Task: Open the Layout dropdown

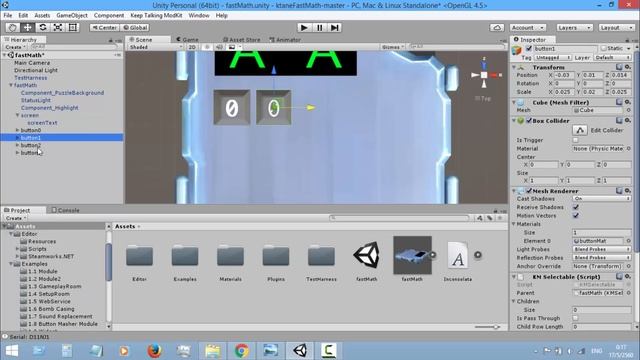Action: (616, 27)
